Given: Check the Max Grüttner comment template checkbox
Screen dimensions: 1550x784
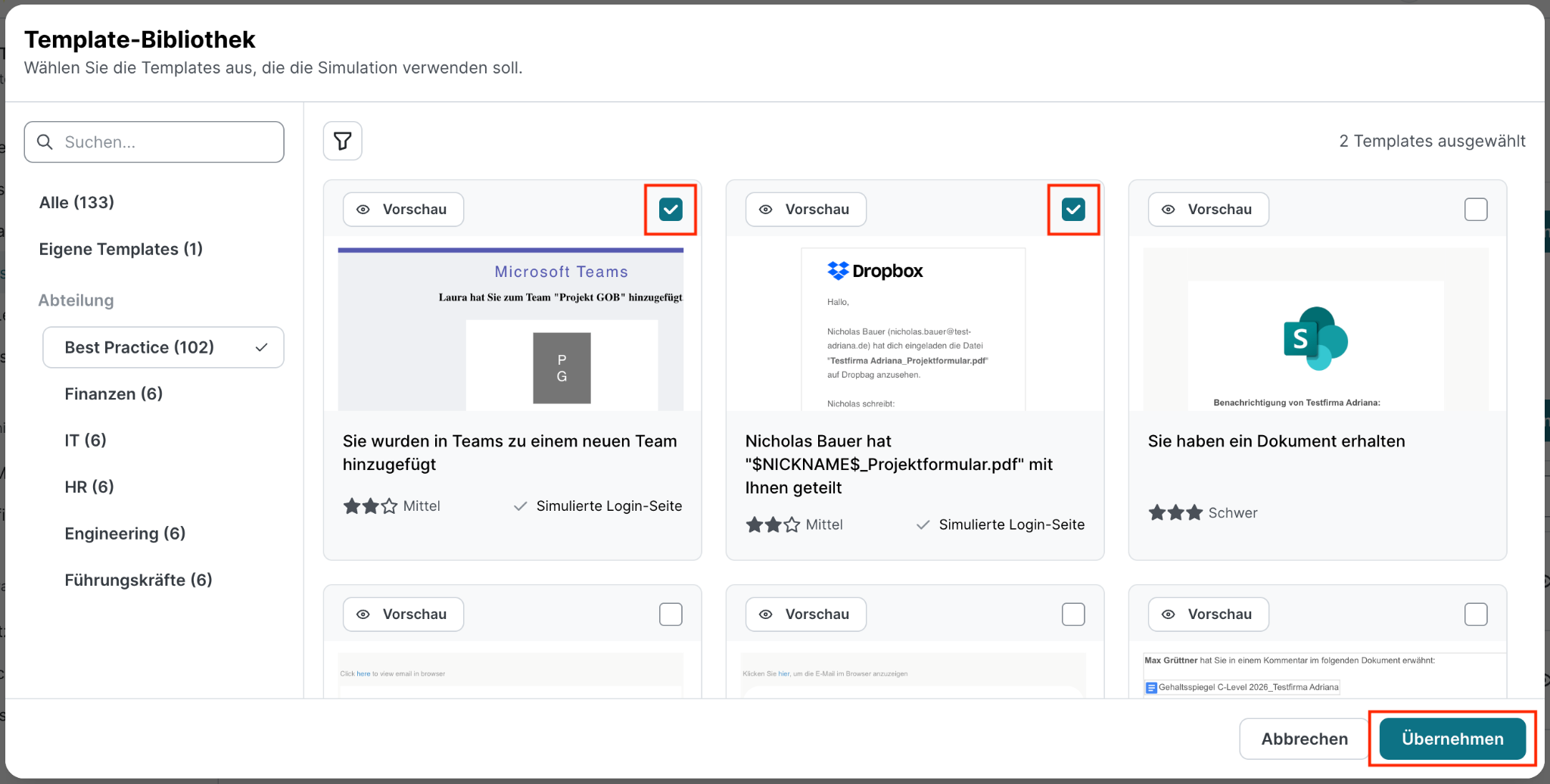Looking at the screenshot, I should 1476,614.
